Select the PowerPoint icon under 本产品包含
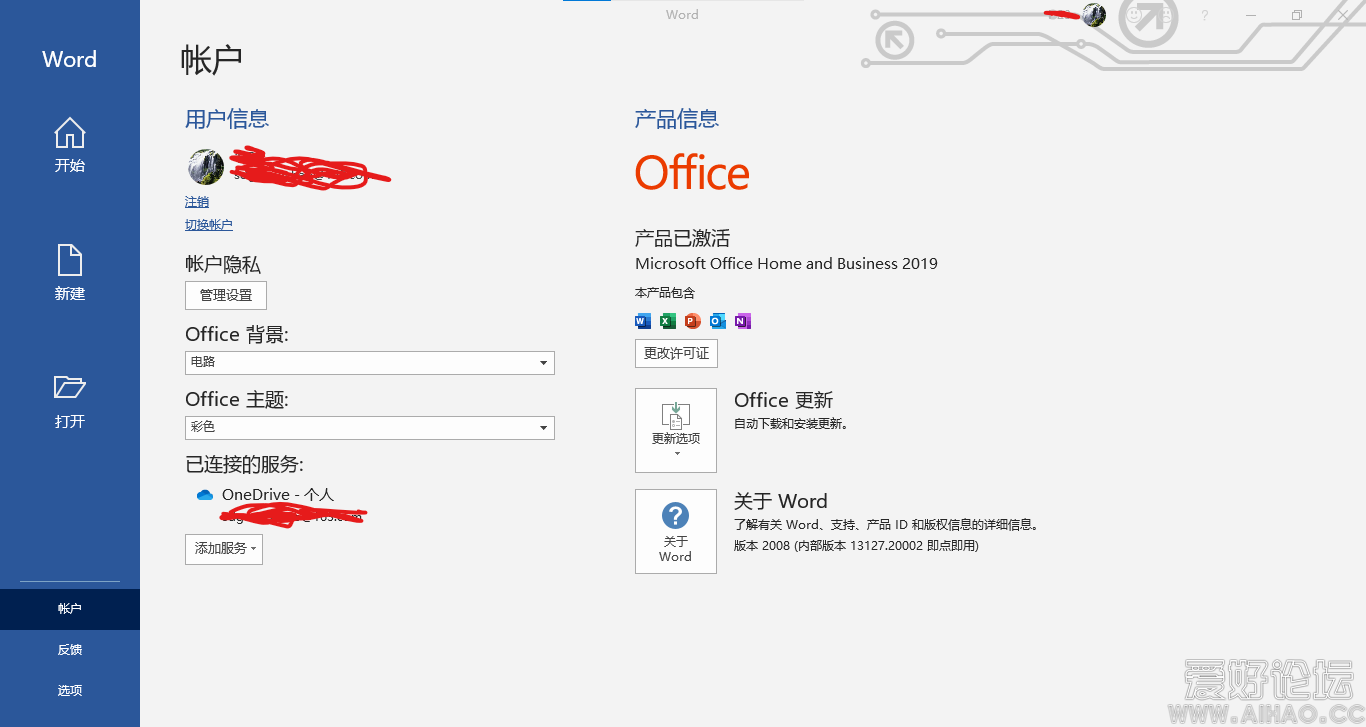1366x727 pixels. click(x=691, y=321)
